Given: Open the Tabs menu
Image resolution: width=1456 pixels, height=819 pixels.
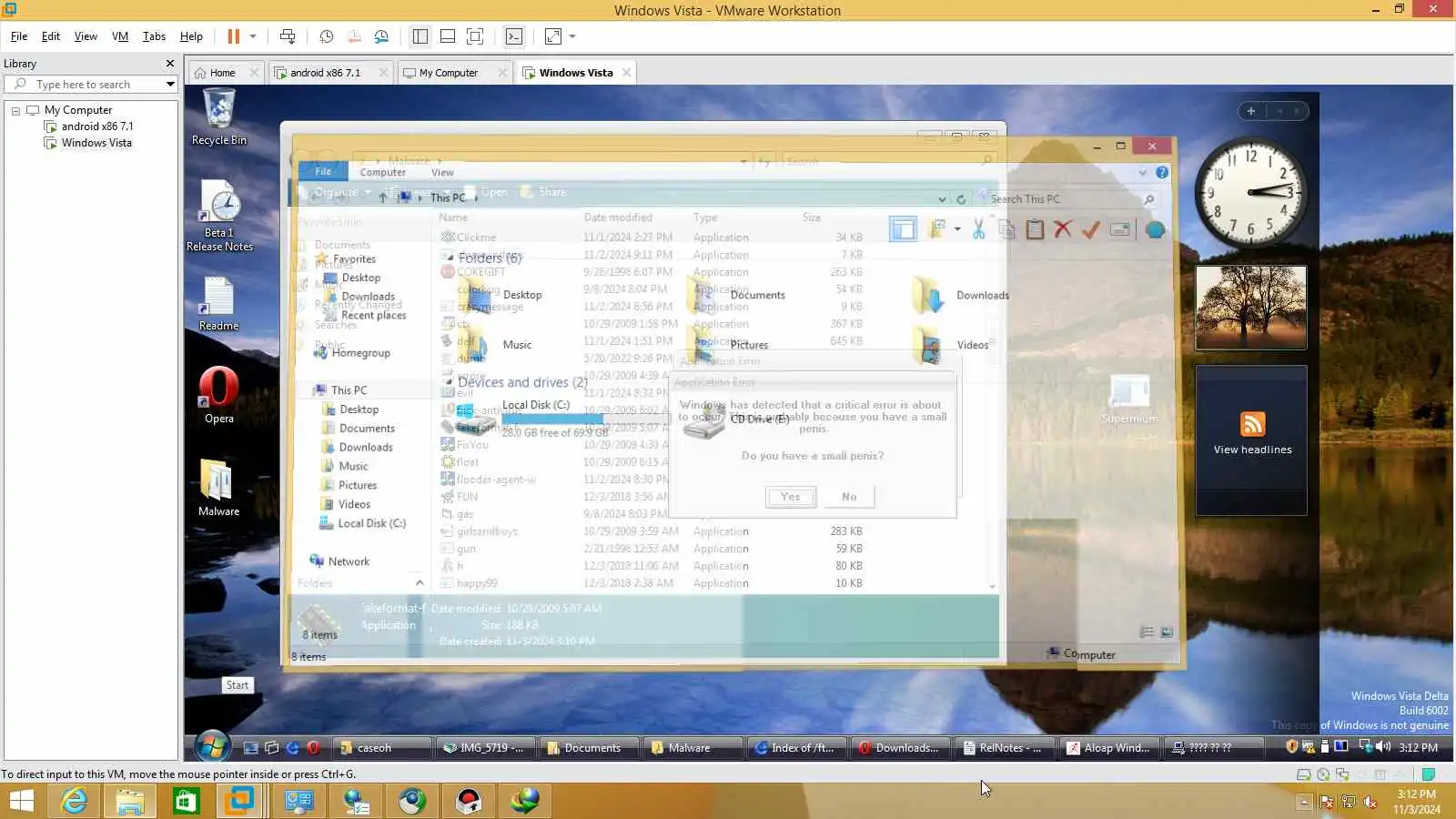Looking at the screenshot, I should point(154,36).
